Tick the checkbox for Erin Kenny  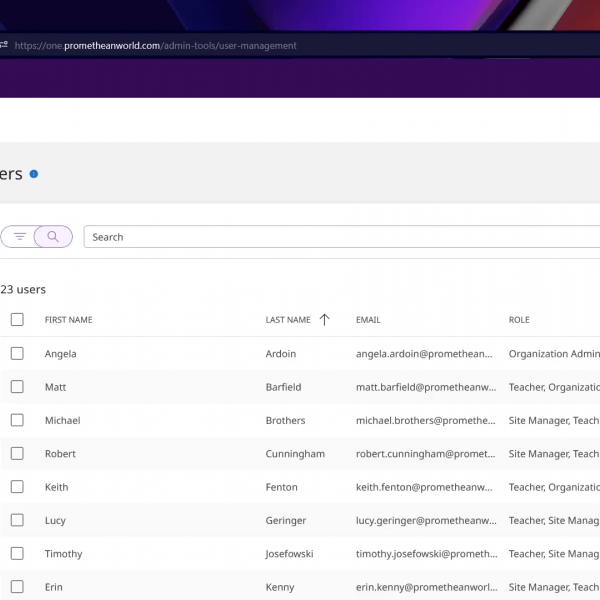(17, 587)
